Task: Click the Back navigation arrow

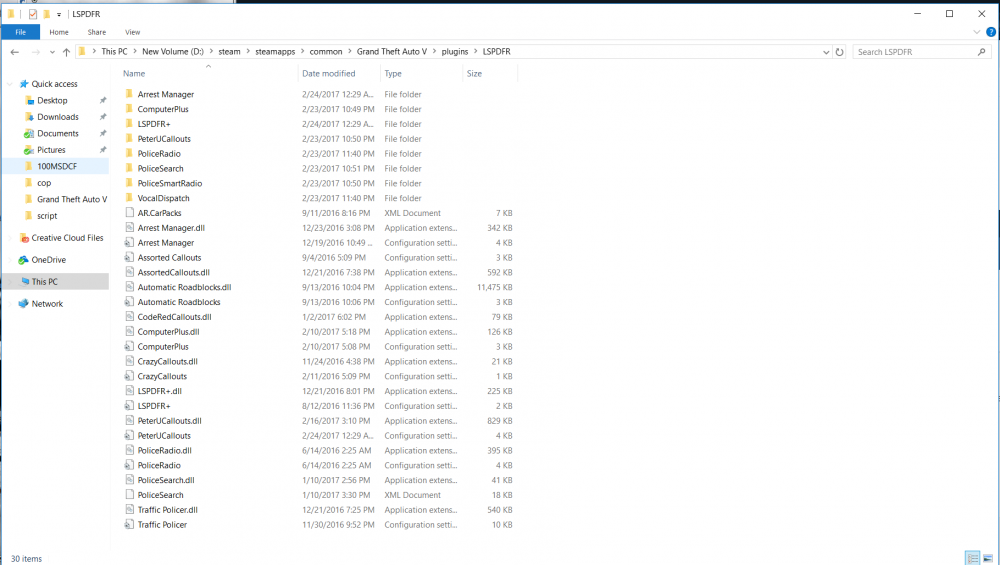Action: tap(15, 52)
